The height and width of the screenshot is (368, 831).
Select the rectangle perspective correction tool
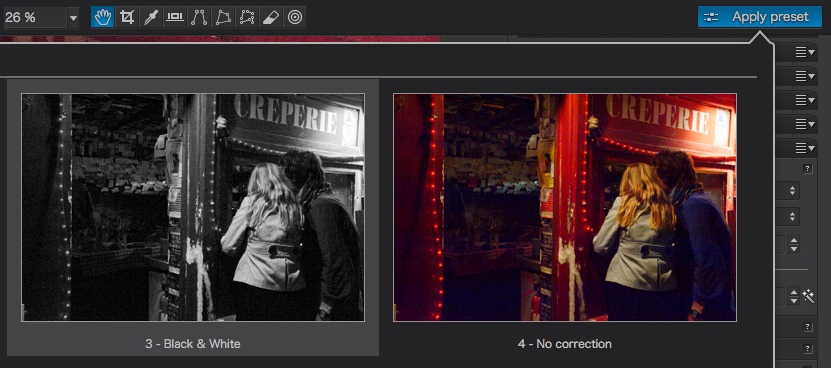pyautogui.click(x=223, y=17)
